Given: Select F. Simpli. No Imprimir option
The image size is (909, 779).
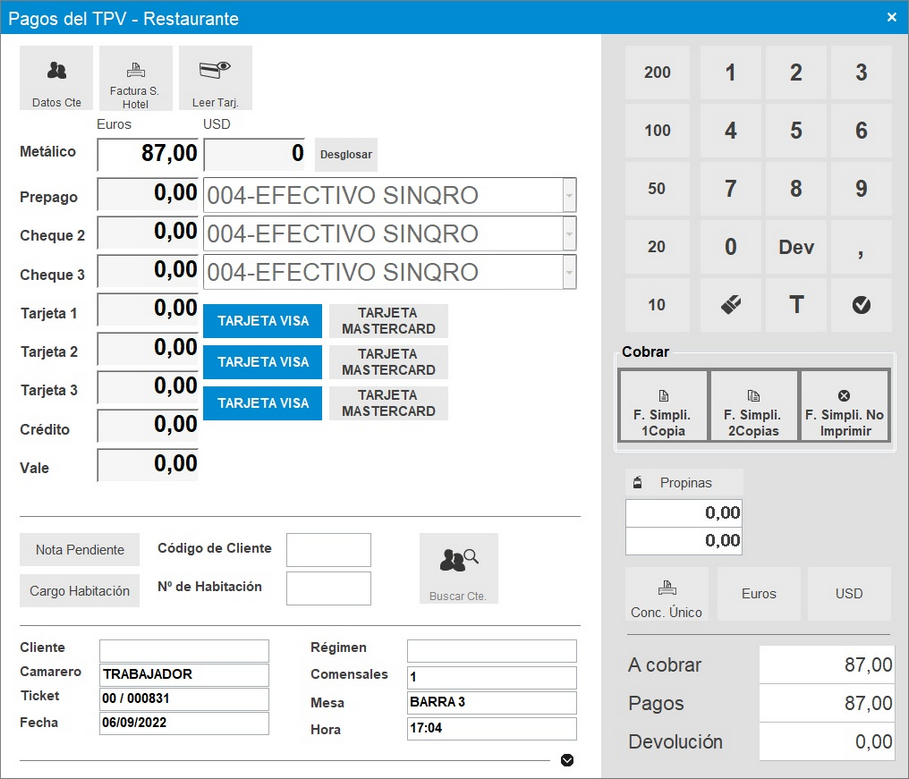Looking at the screenshot, I should (x=844, y=405).
